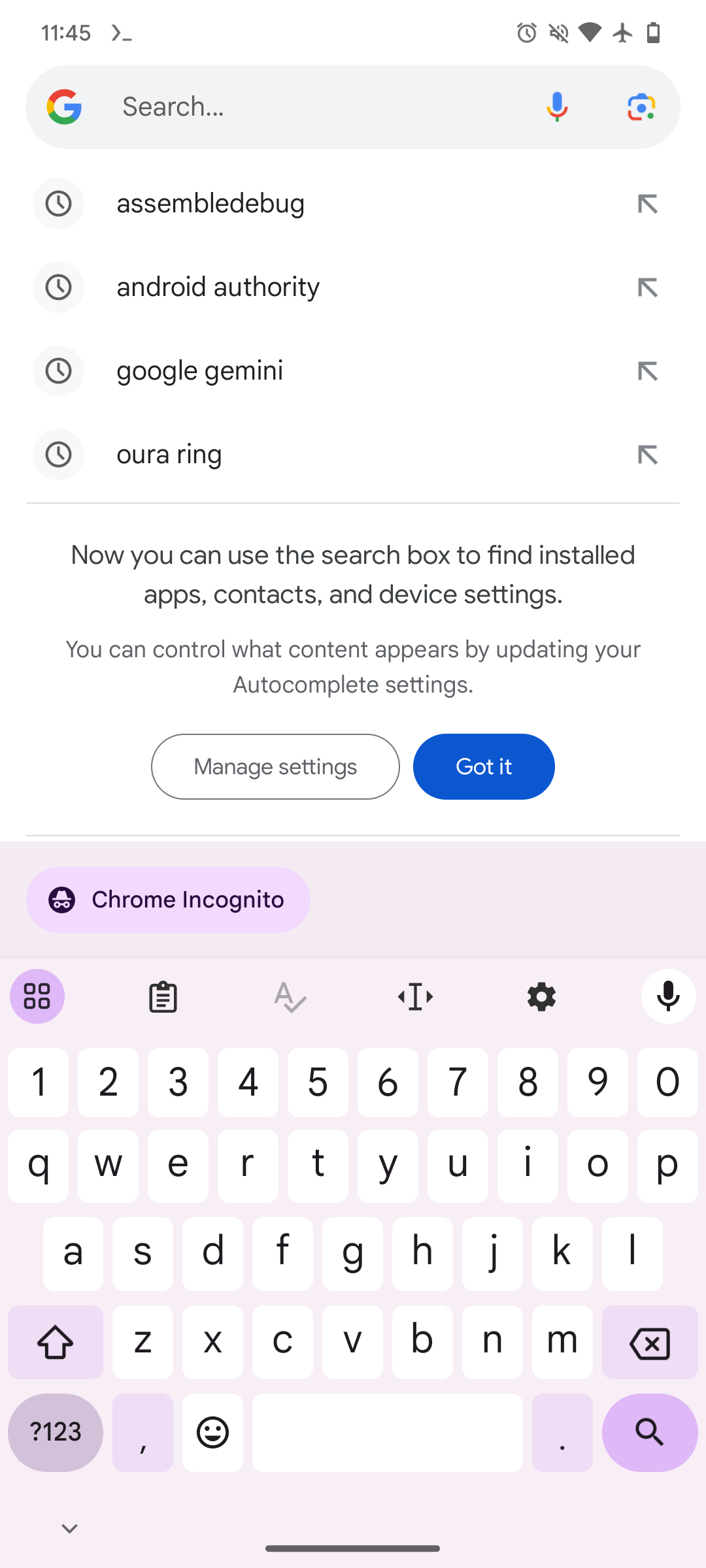Image resolution: width=706 pixels, height=1568 pixels.
Task: Click the Manage settings button
Action: [x=275, y=766]
